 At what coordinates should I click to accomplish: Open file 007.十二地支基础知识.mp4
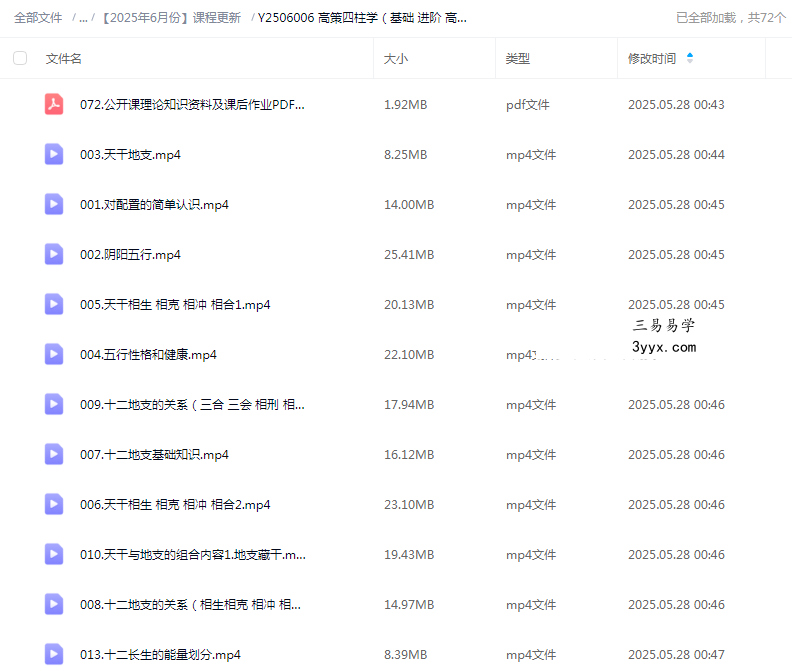[x=154, y=455]
